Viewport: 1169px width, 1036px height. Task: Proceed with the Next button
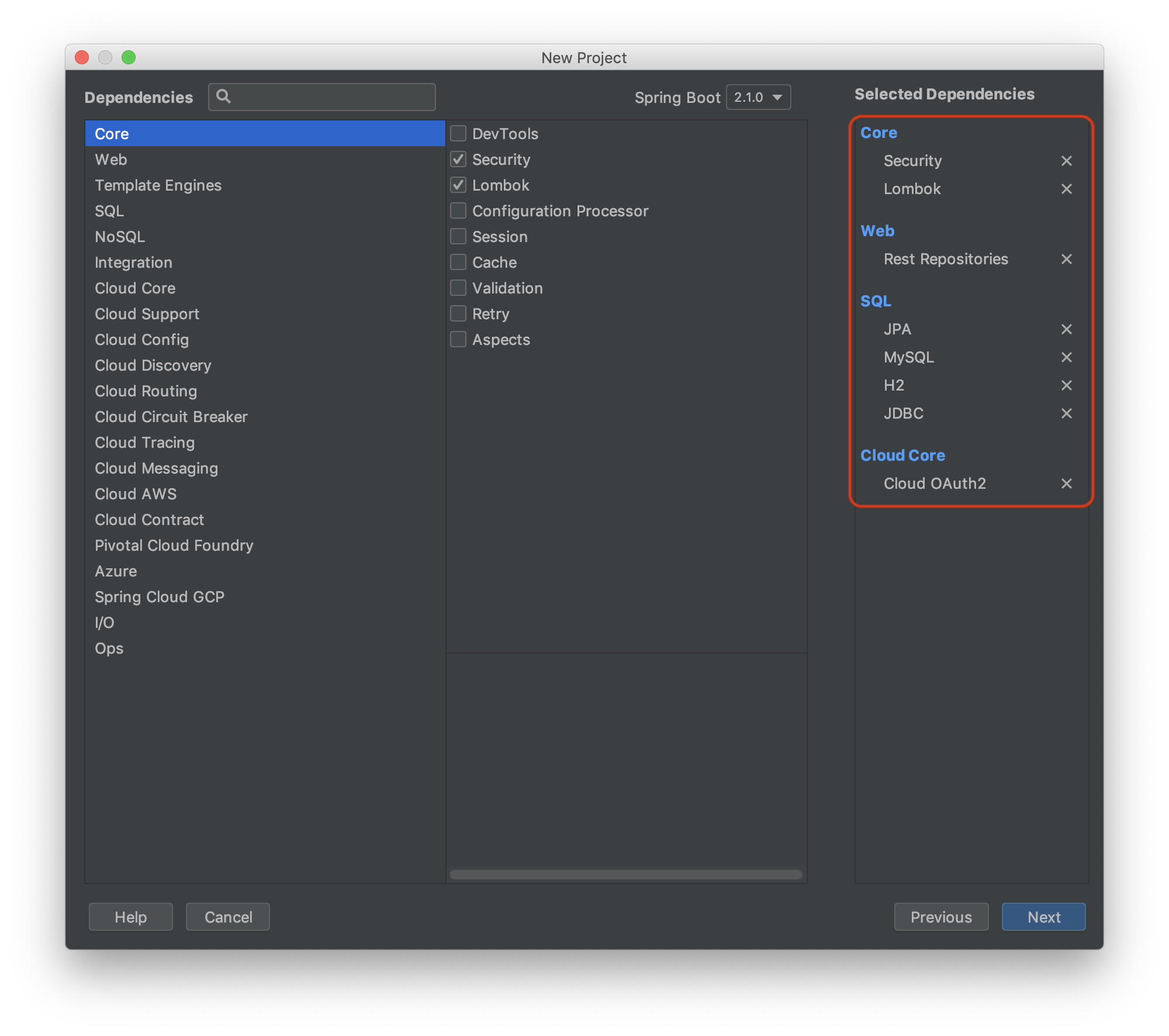(1043, 917)
